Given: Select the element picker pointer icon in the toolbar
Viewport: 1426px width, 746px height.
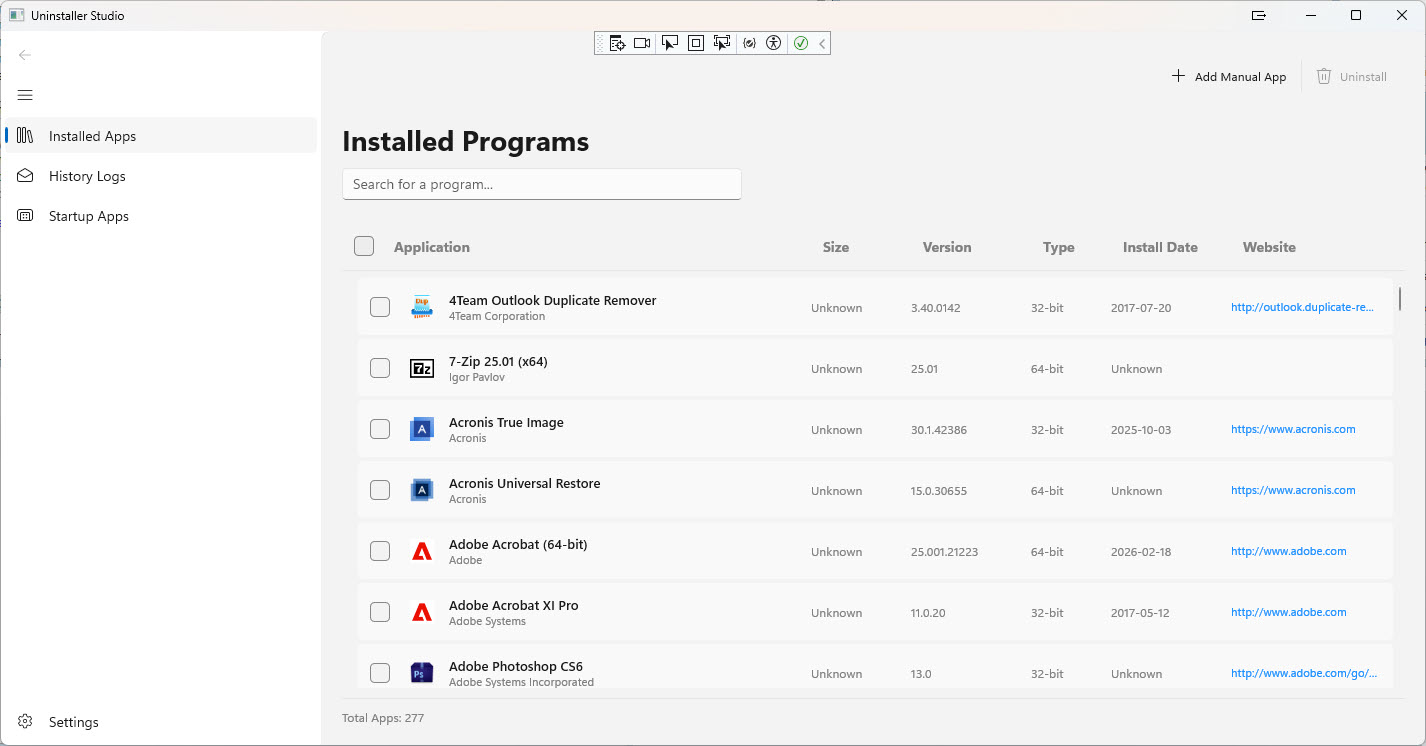Looking at the screenshot, I should tap(670, 43).
